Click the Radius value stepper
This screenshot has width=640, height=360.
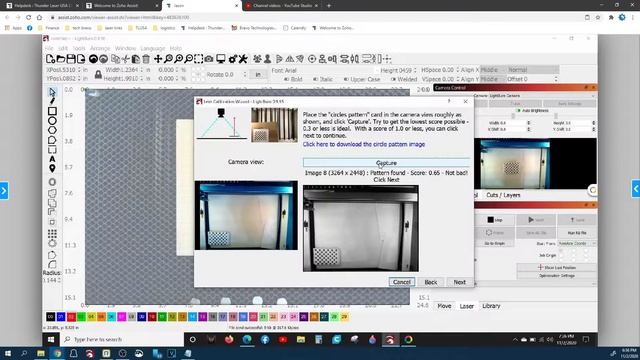click(59, 280)
